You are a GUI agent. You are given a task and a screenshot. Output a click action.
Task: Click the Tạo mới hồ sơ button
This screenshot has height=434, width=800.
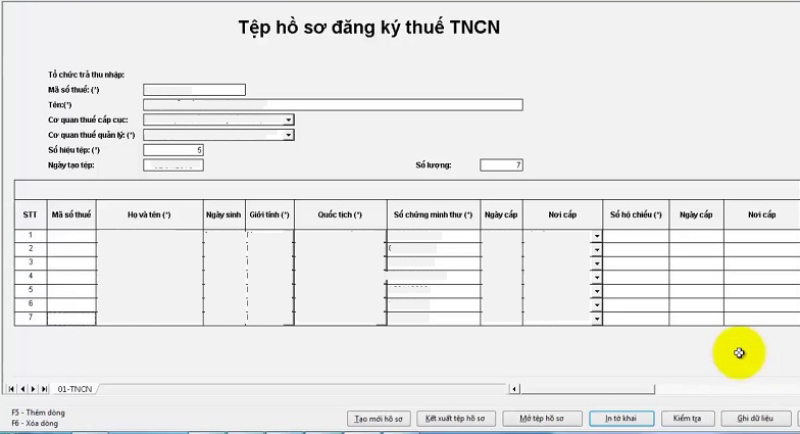[x=379, y=419]
